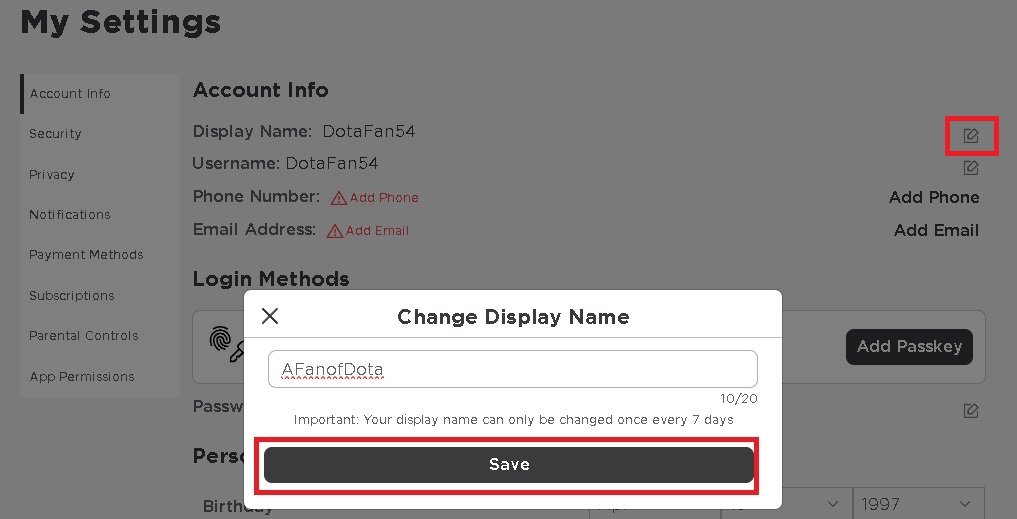Click the fingerprint passkey icon
The image size is (1017, 519).
[226, 343]
